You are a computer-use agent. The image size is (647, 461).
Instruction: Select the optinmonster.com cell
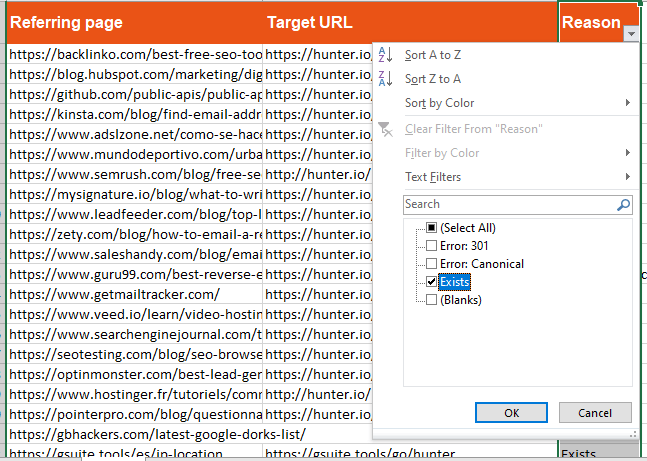click(x=135, y=375)
